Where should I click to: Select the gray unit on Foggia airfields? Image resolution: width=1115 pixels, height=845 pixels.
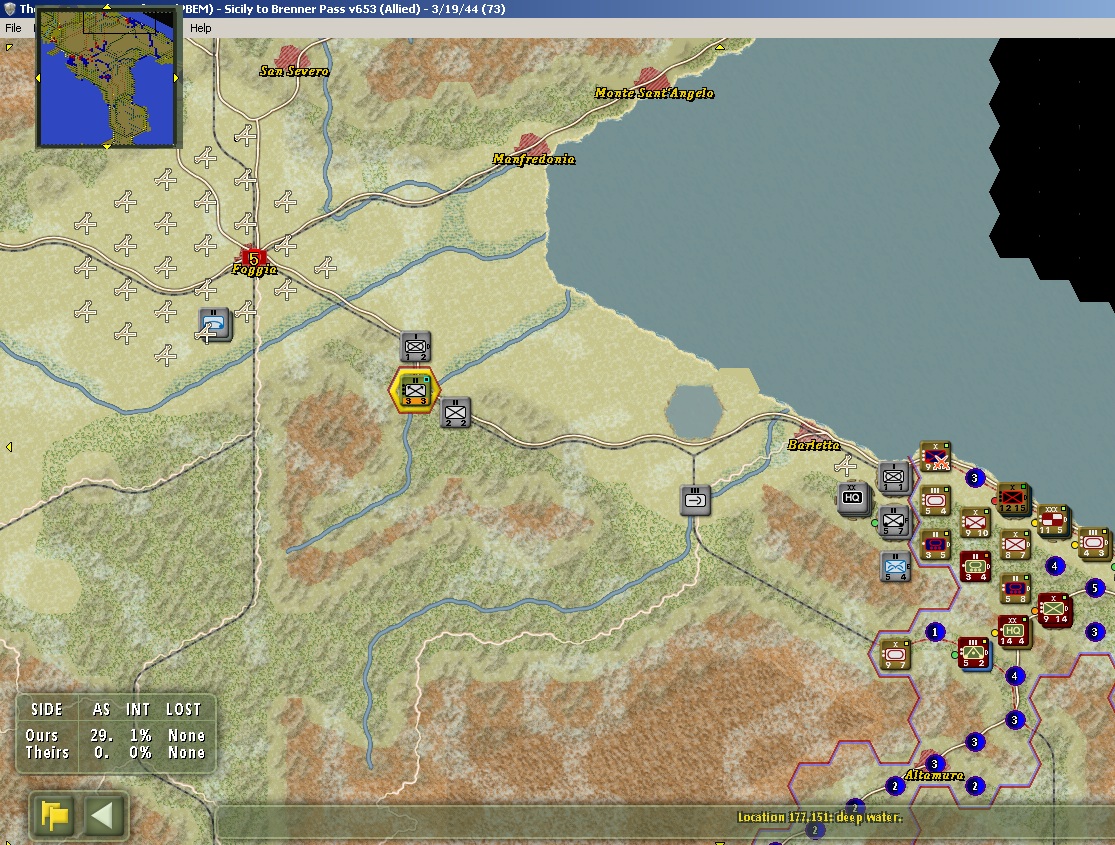214,324
